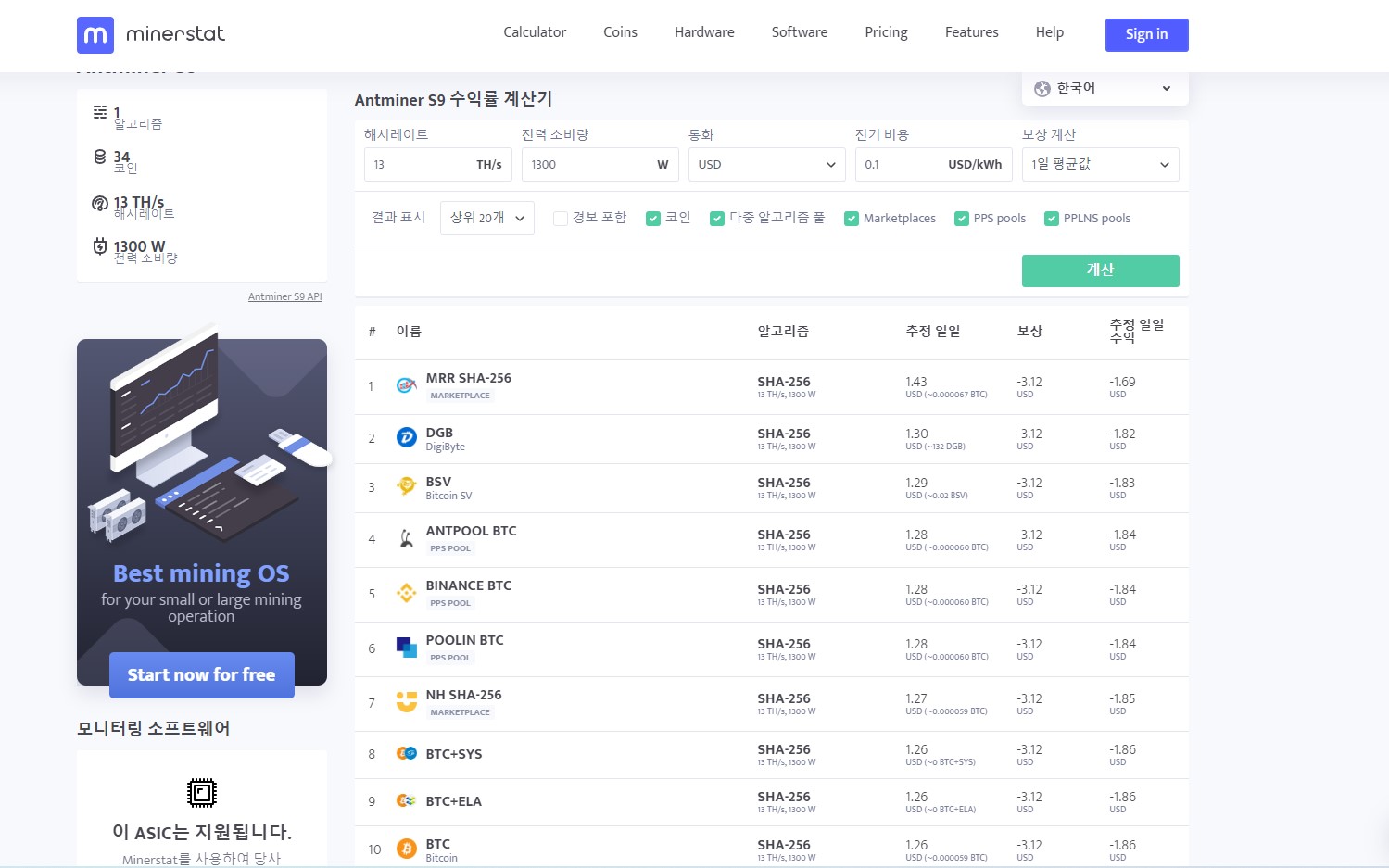
Task: Open the 한국어 language dropdown
Action: tap(1105, 88)
